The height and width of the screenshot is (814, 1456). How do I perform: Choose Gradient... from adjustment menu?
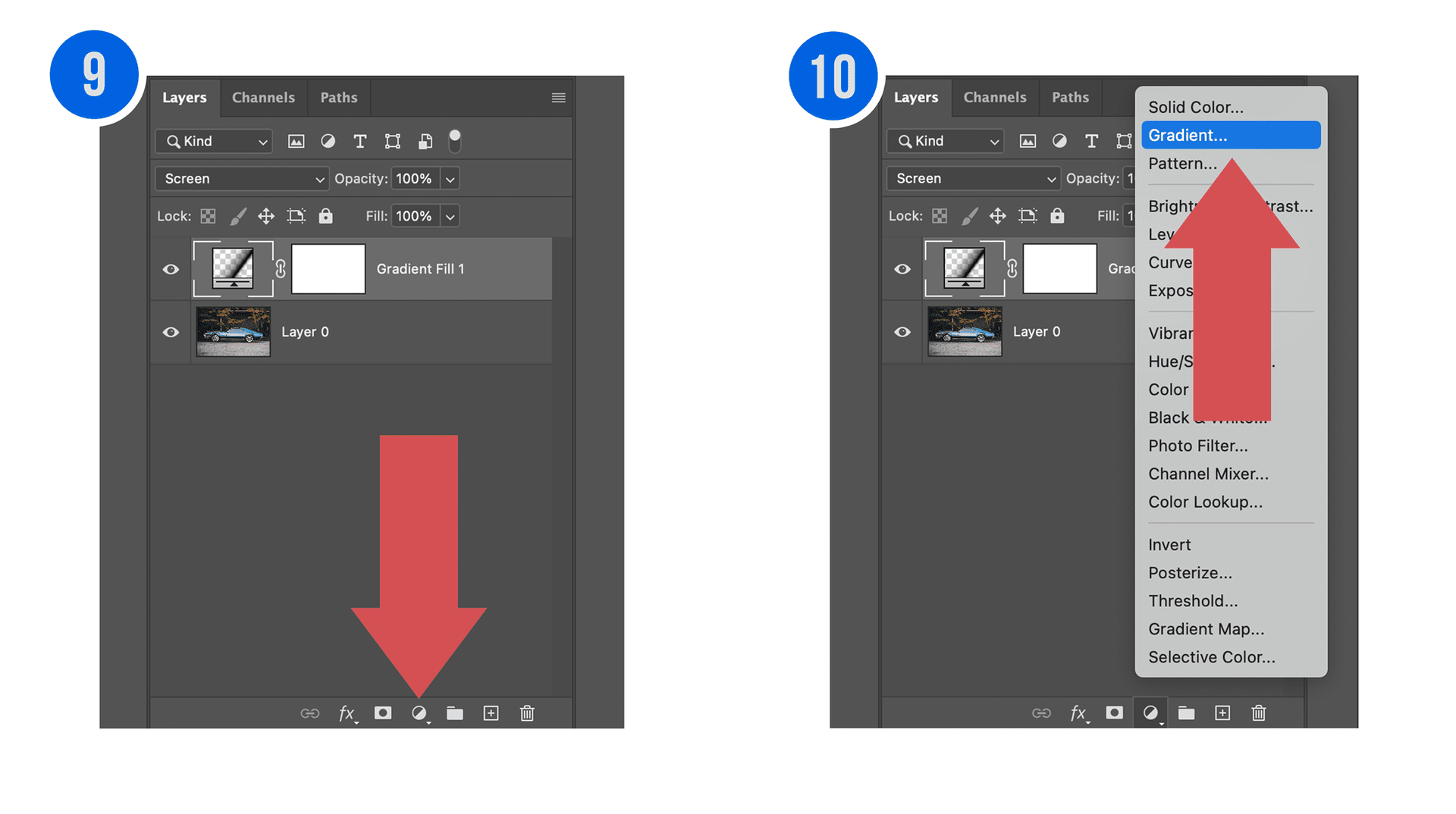pyautogui.click(x=1231, y=136)
